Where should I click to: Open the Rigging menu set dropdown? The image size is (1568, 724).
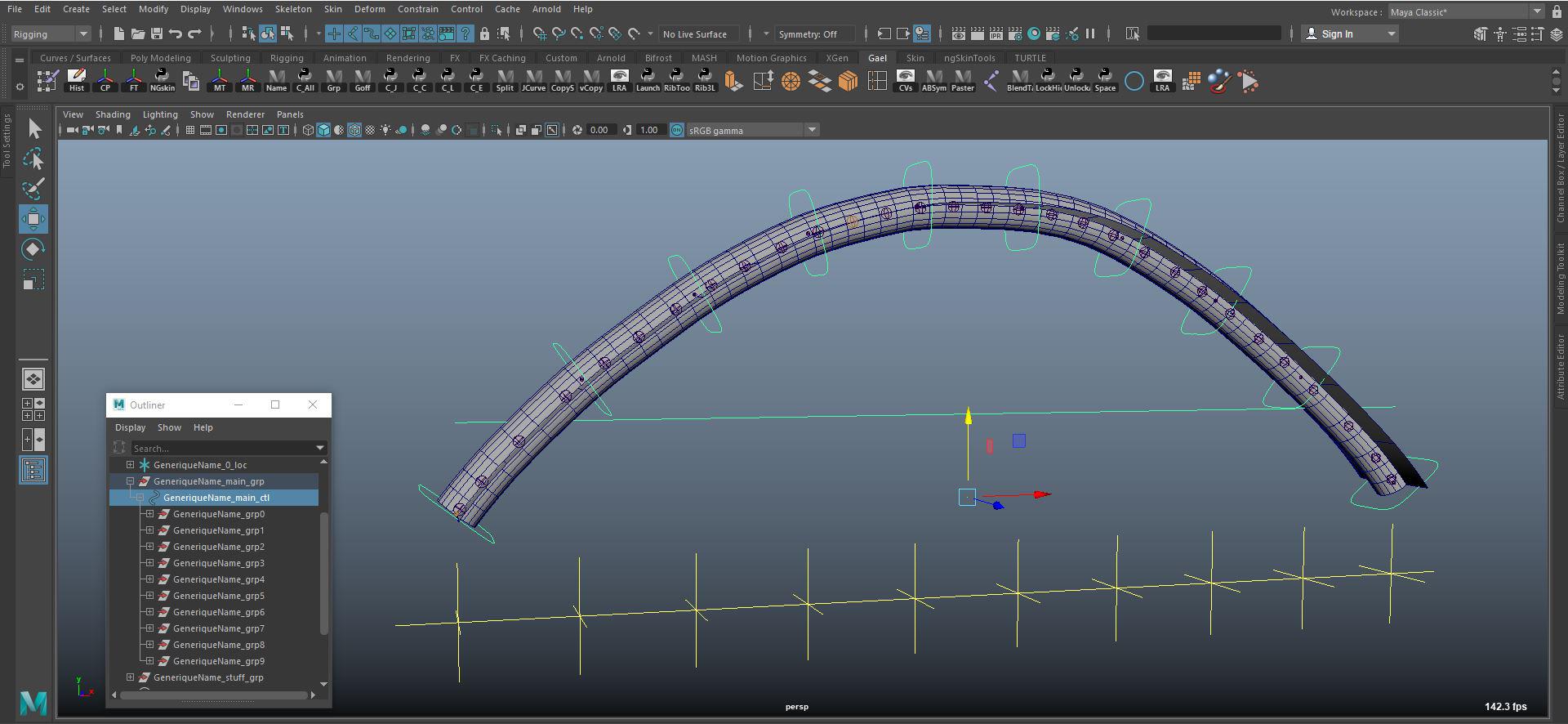(51, 34)
